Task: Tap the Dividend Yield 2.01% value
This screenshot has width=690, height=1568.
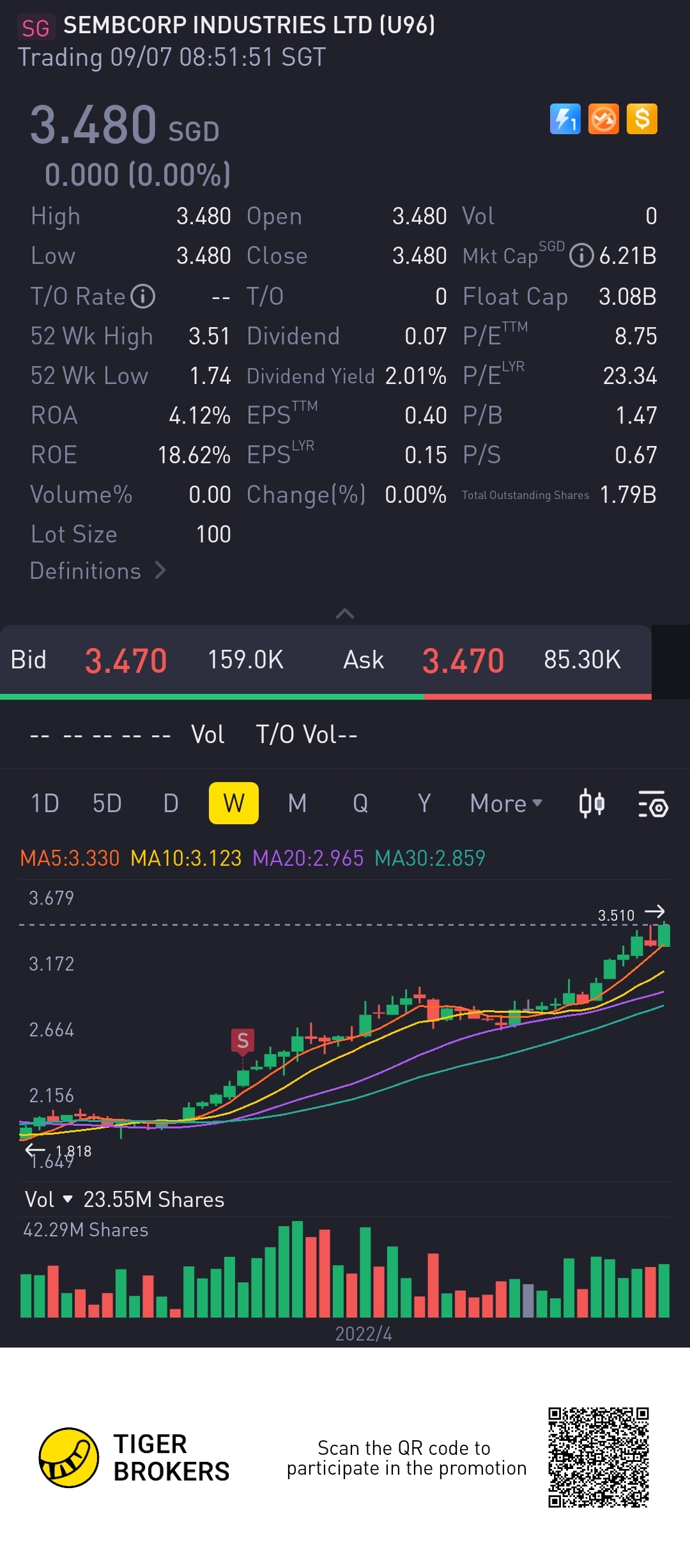Action: click(415, 376)
